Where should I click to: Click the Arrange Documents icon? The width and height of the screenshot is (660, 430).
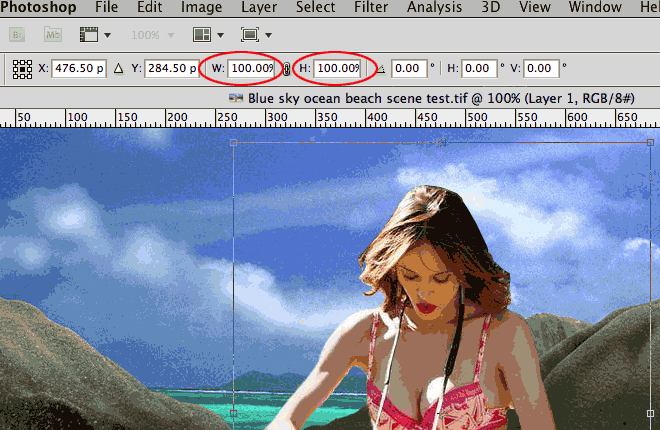coord(202,35)
